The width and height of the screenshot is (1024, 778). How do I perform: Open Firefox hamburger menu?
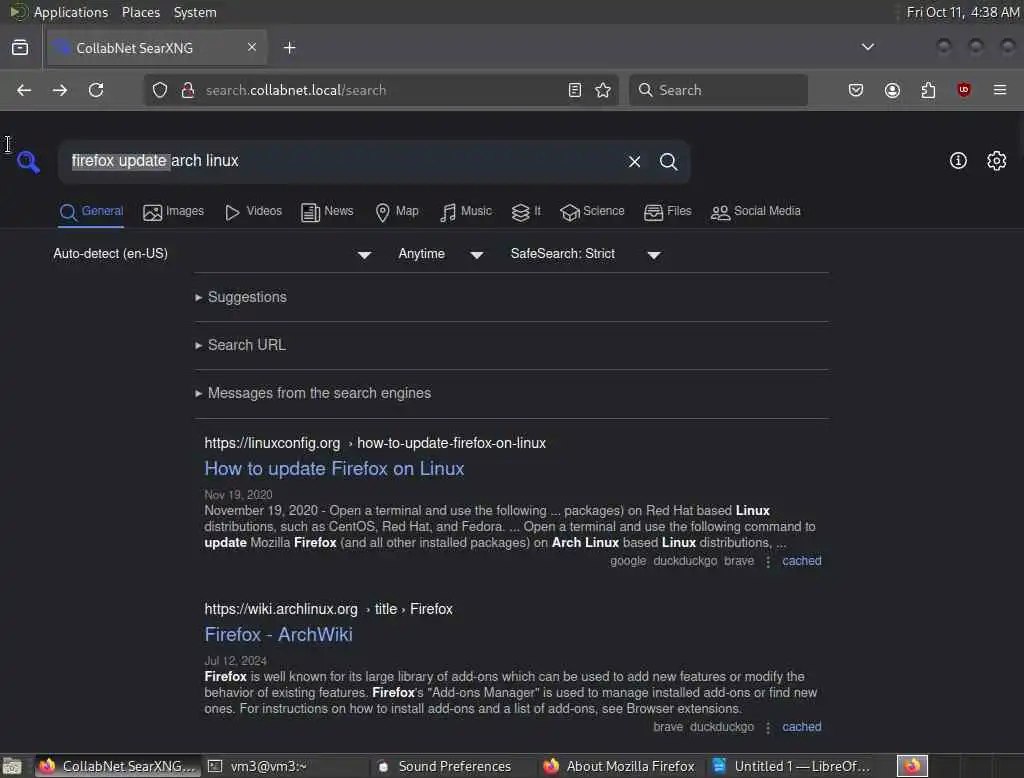tap(1000, 90)
